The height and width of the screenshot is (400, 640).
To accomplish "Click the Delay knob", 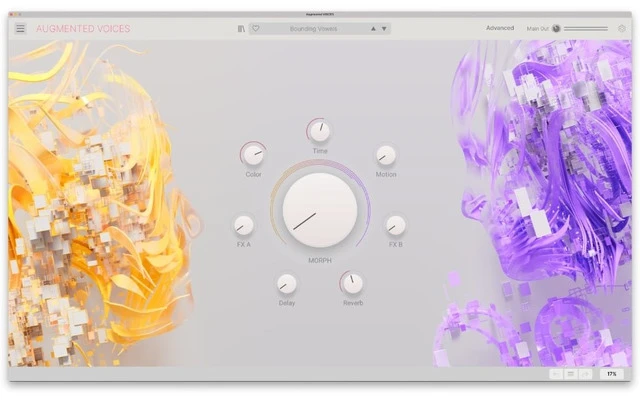I will (287, 284).
